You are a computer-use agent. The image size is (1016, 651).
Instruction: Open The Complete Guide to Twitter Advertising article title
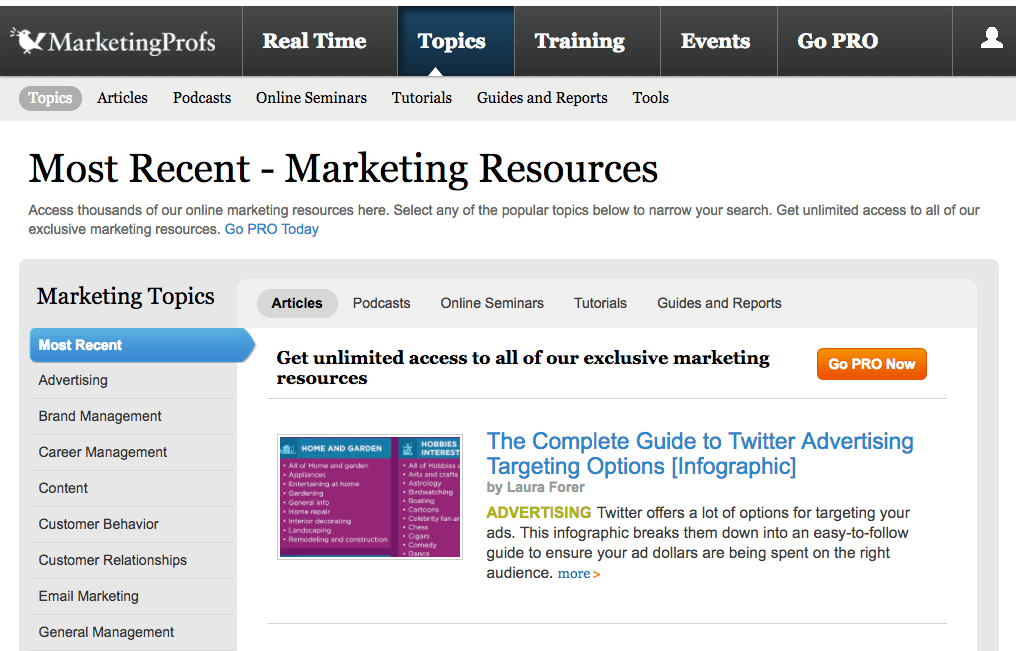(700, 453)
